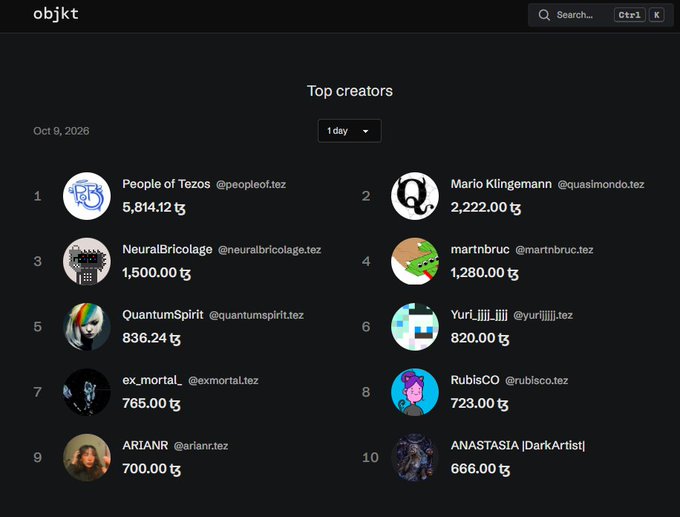This screenshot has height=517, width=680.
Task: Select the 723.00 tez amount
Action: [x=479, y=404]
